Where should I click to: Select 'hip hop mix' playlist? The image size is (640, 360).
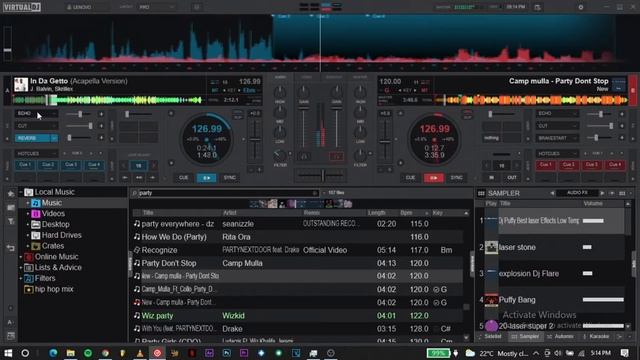54,289
